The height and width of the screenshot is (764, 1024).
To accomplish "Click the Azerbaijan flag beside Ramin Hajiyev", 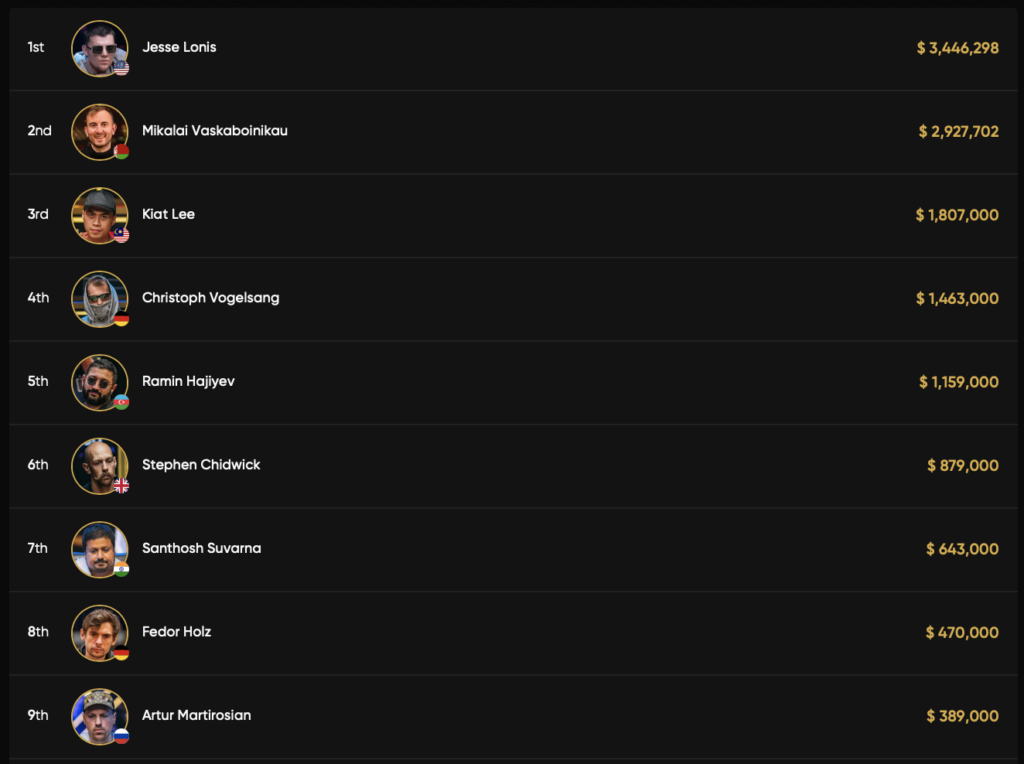I will point(121,402).
